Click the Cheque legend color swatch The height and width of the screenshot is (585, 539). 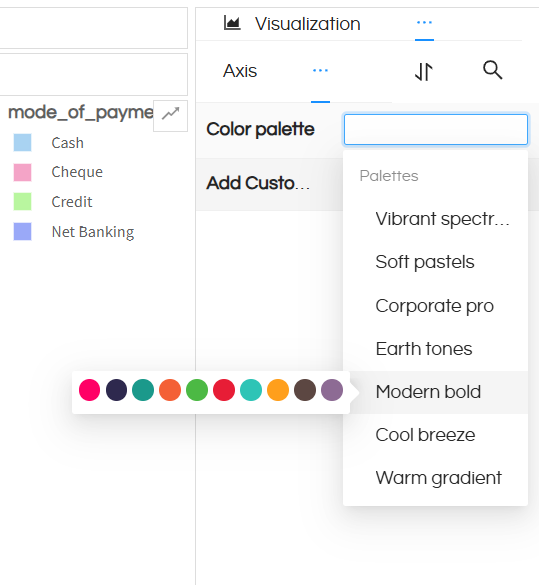click(x=22, y=172)
